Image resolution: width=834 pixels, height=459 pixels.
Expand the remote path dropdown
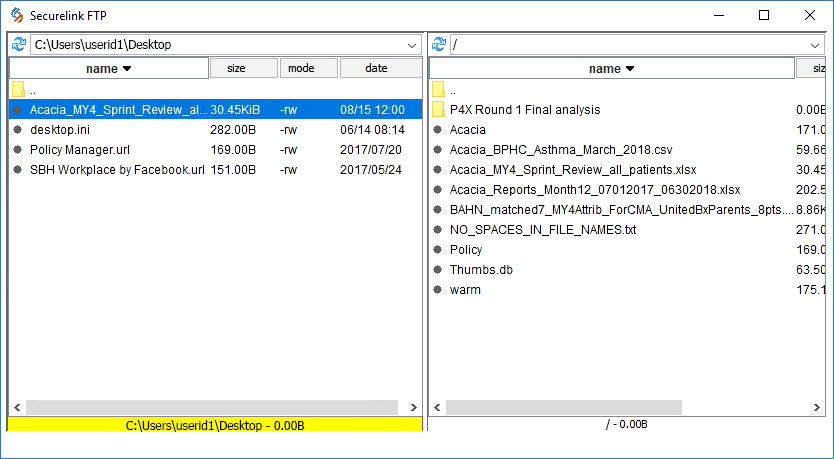(817, 45)
